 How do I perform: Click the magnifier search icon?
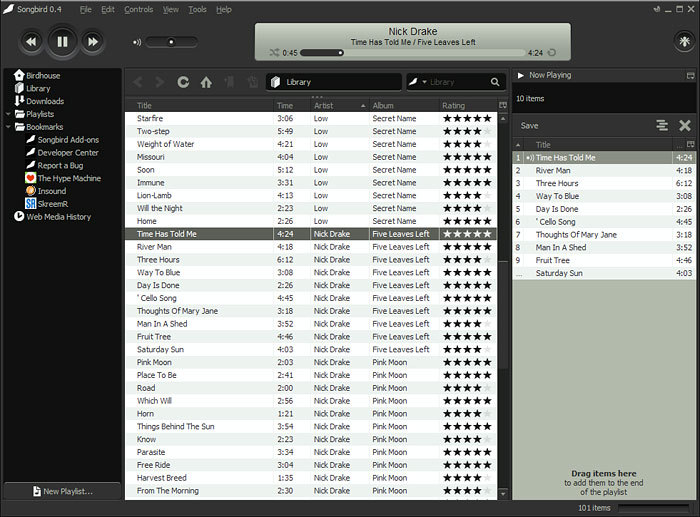[495, 82]
